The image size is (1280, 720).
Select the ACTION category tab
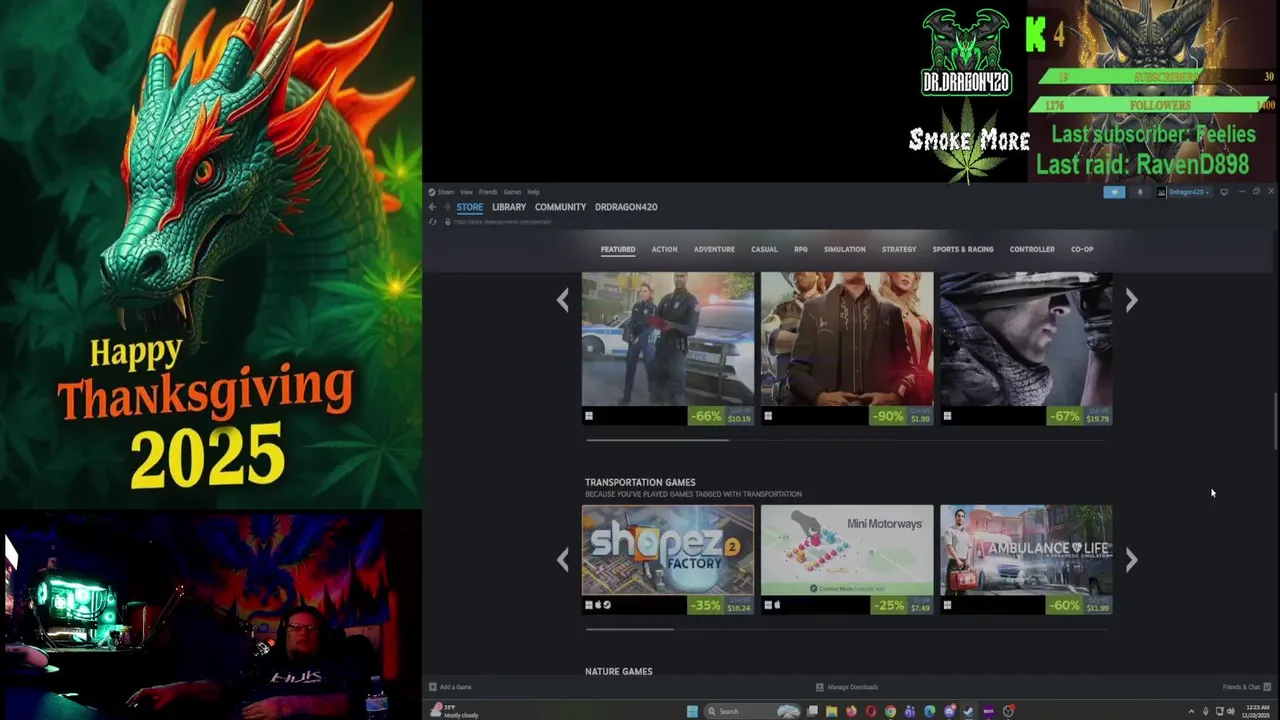[x=664, y=249]
